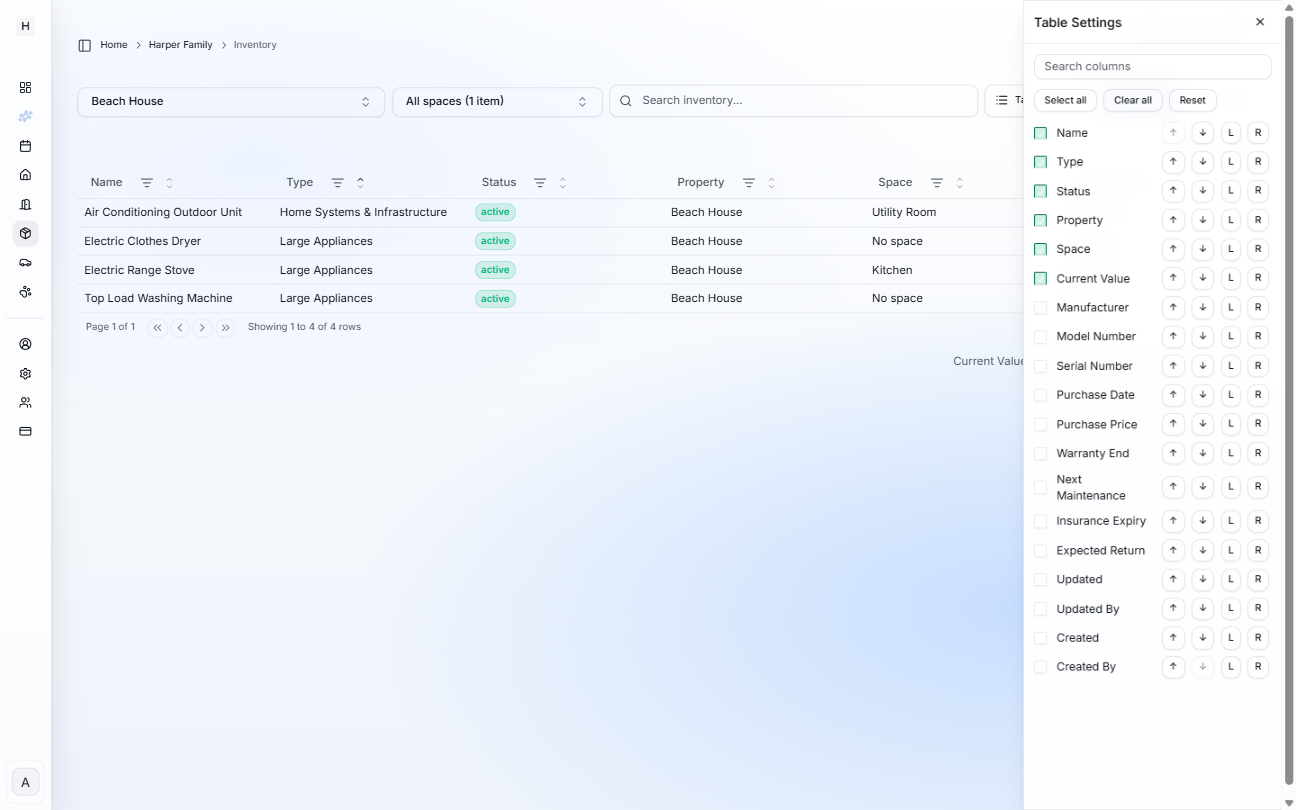Screen dimensions: 1296x810
Task: Click the filter icon beside Status column
Action: 540,183
